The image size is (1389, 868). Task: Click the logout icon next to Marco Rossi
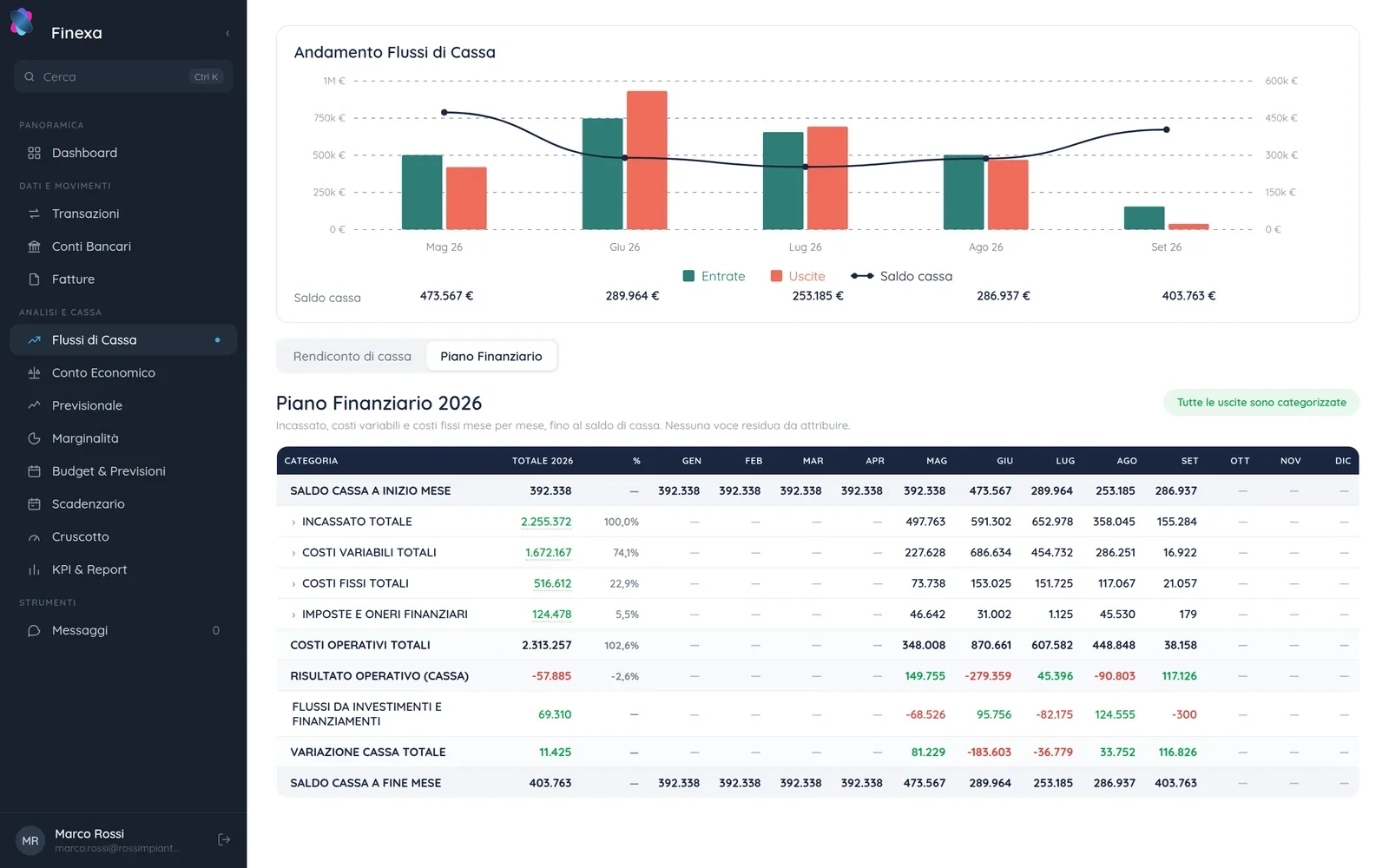224,839
